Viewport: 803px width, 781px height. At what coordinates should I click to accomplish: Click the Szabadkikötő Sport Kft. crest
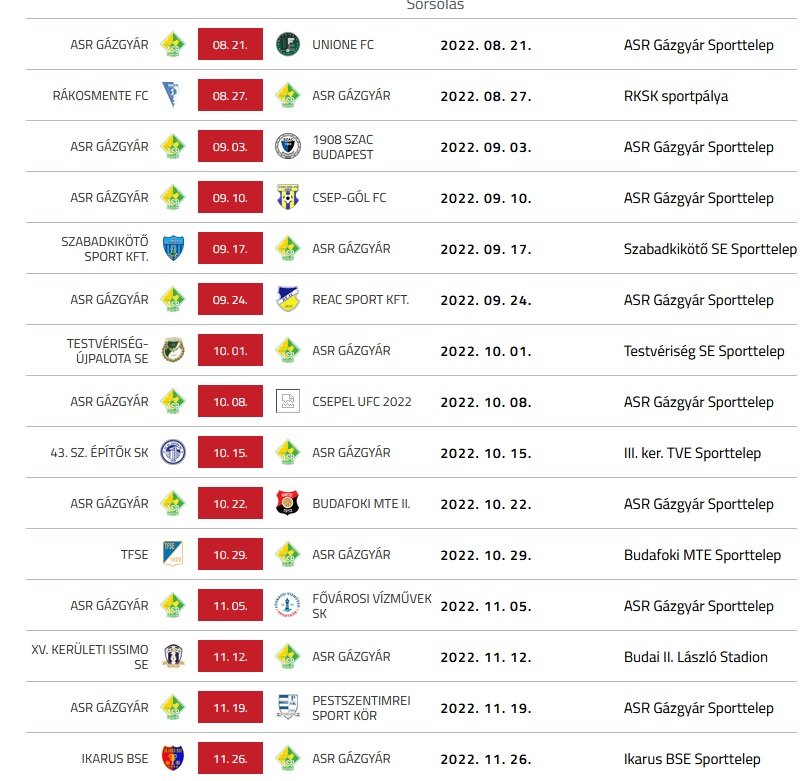[173, 249]
